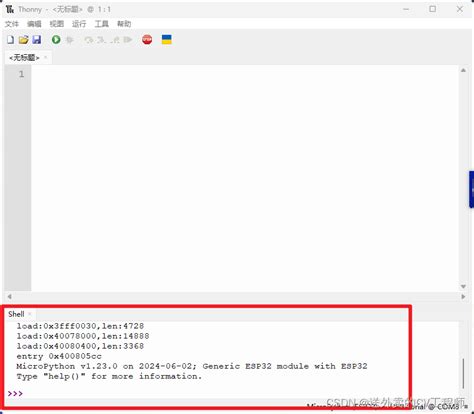Click the Step out debug icon
474x414 pixels.
coord(115,40)
